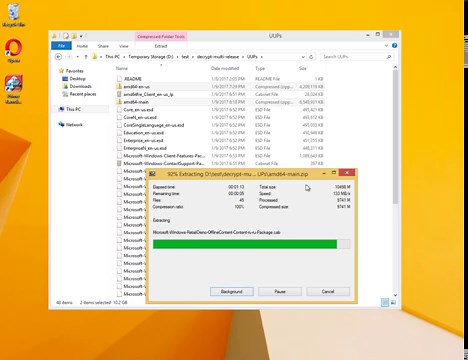This screenshot has height=360, width=468.
Task: Open the recent locations dropdown arrow
Action: click(x=78, y=57)
